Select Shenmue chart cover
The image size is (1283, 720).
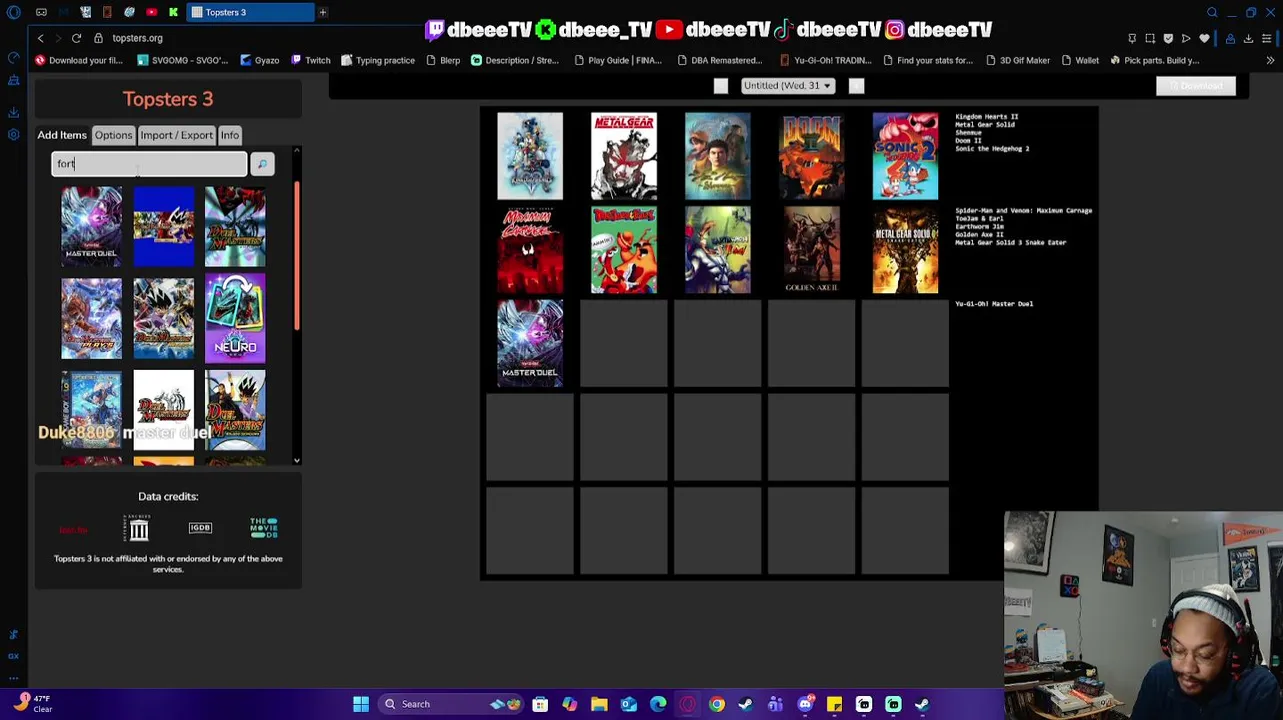(x=717, y=156)
